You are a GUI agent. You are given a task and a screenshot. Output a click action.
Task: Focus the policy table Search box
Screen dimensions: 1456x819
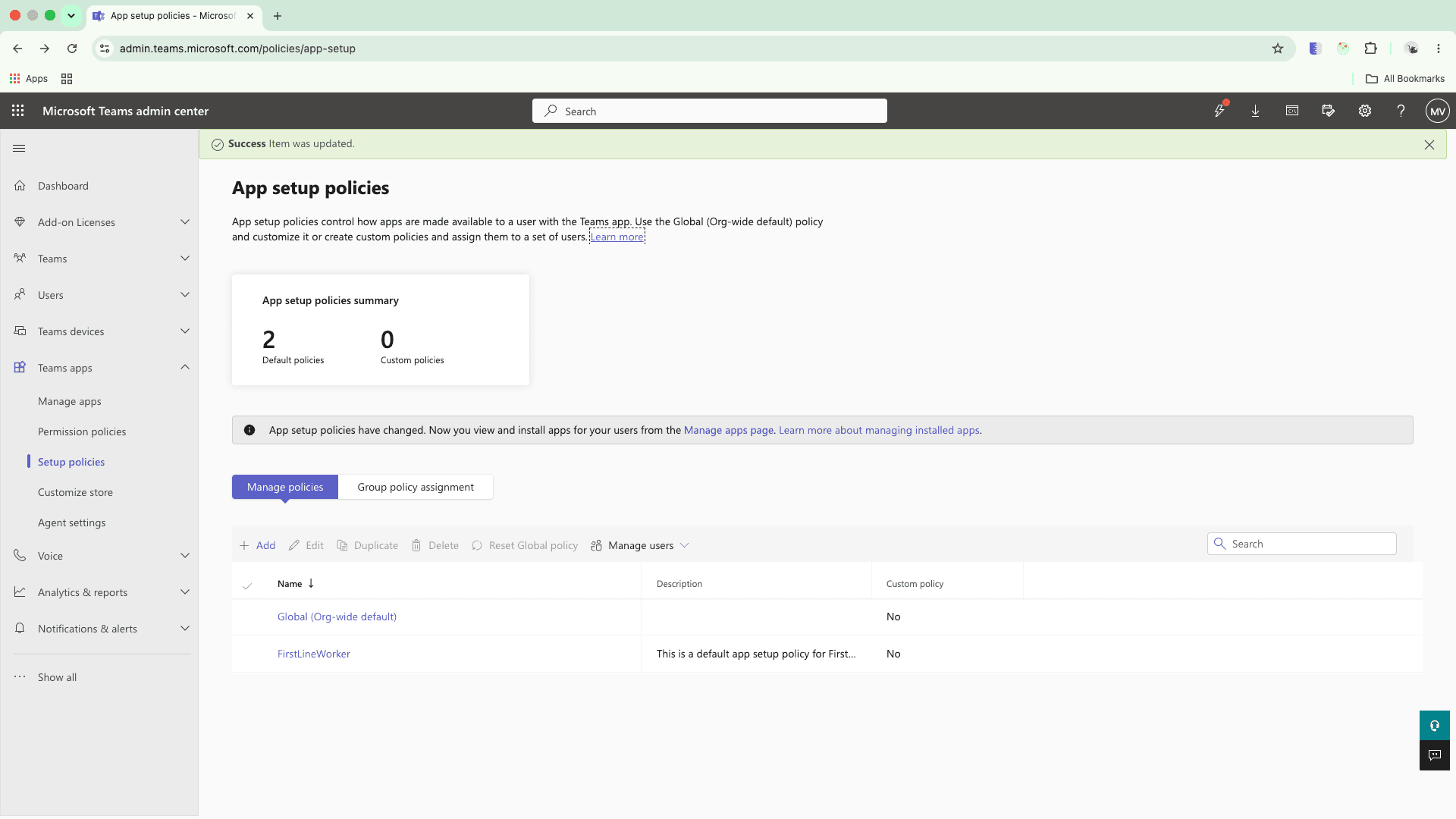1301,544
